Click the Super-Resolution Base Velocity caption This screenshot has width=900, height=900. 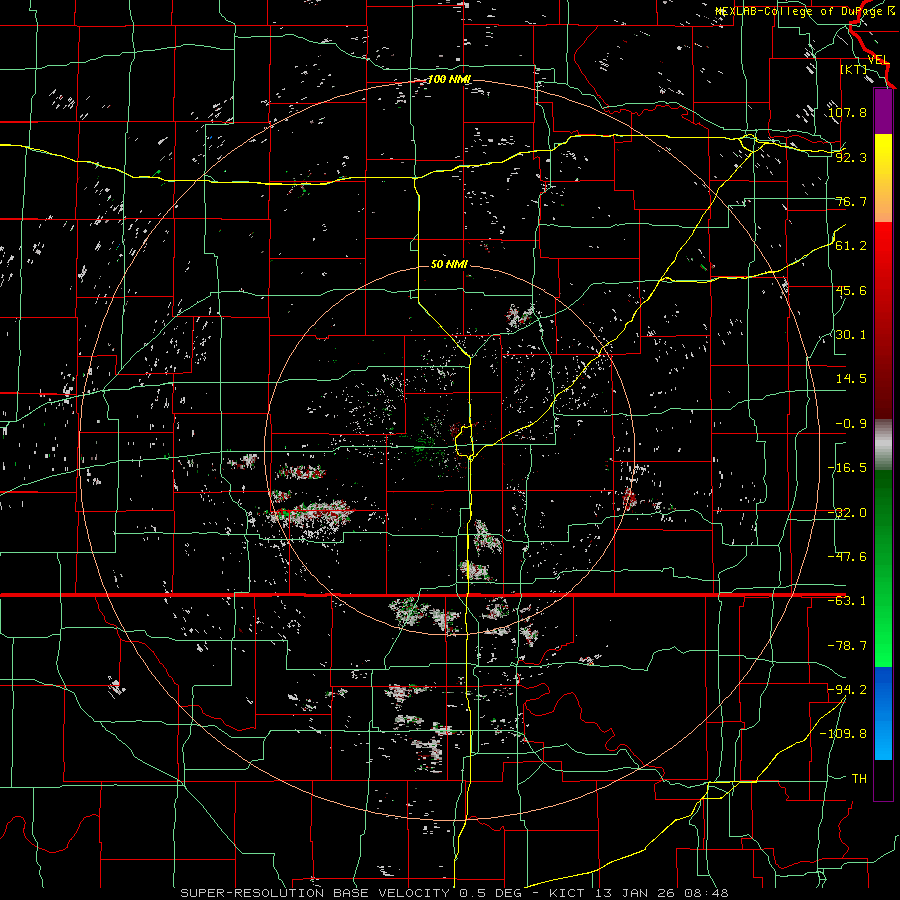pyautogui.click(x=454, y=893)
